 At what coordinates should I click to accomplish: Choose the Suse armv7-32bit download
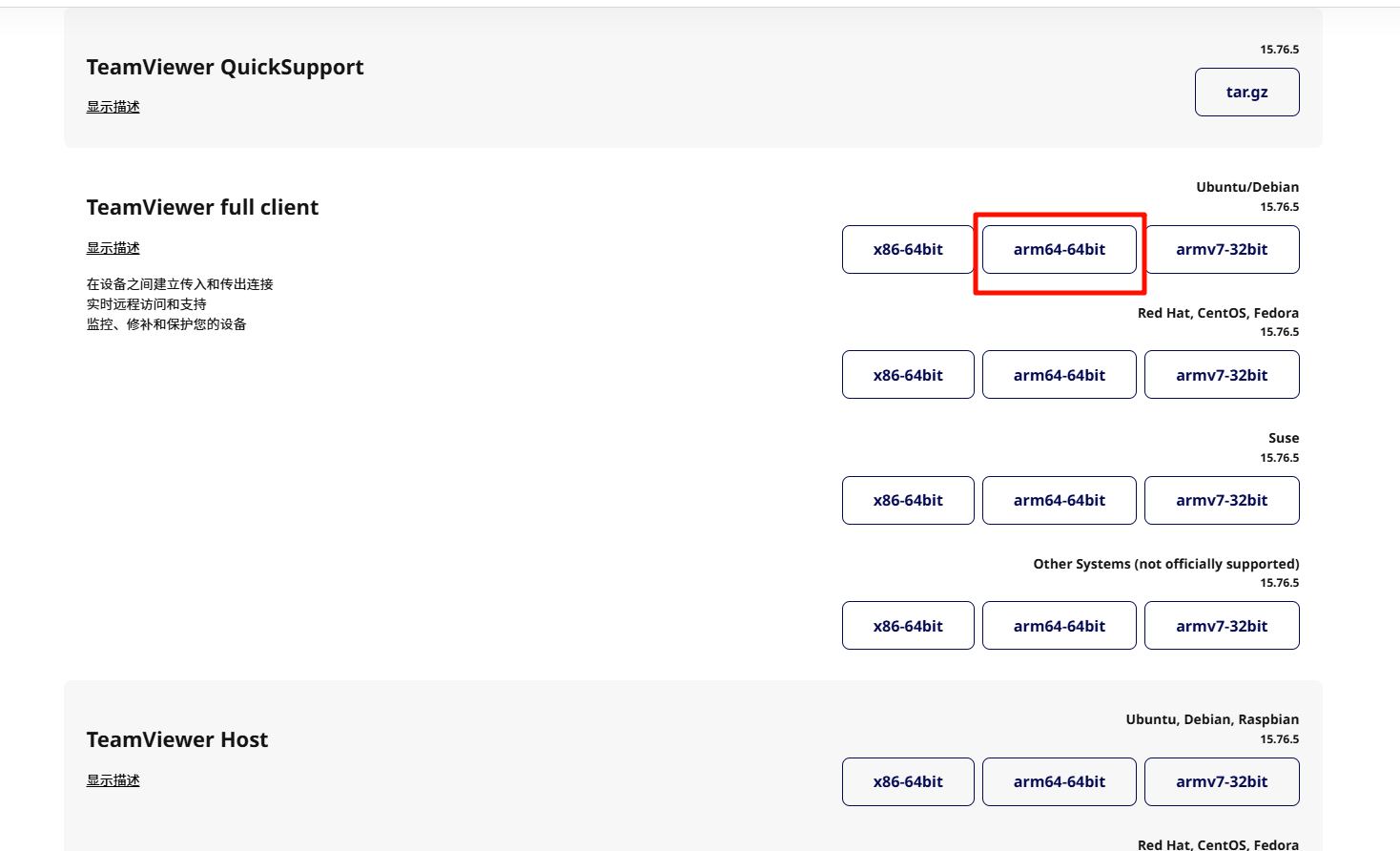(1222, 501)
